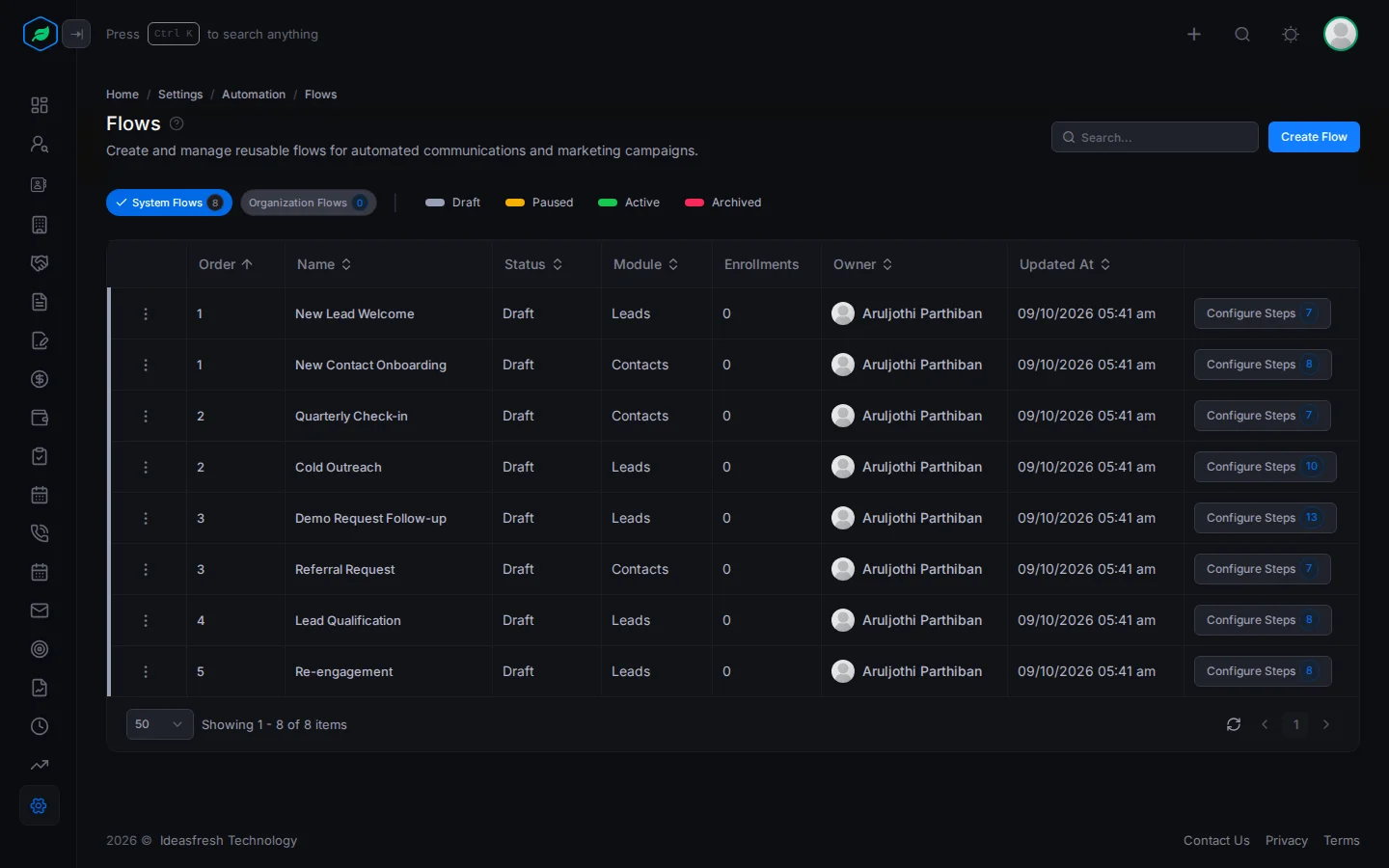
Task: Go to next page with right chevron
Action: [x=1326, y=724]
